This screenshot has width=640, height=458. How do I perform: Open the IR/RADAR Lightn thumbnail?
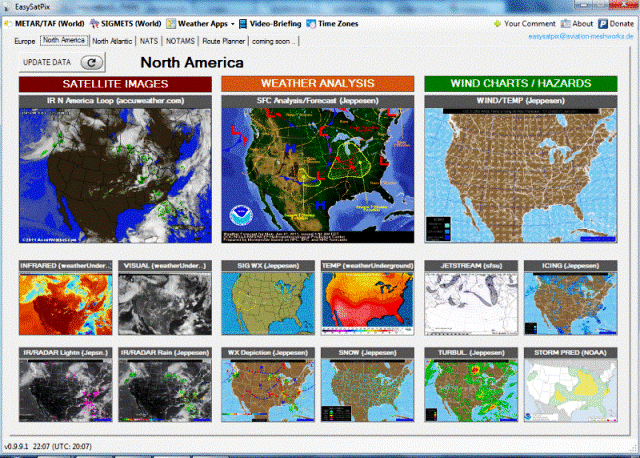(x=65, y=391)
